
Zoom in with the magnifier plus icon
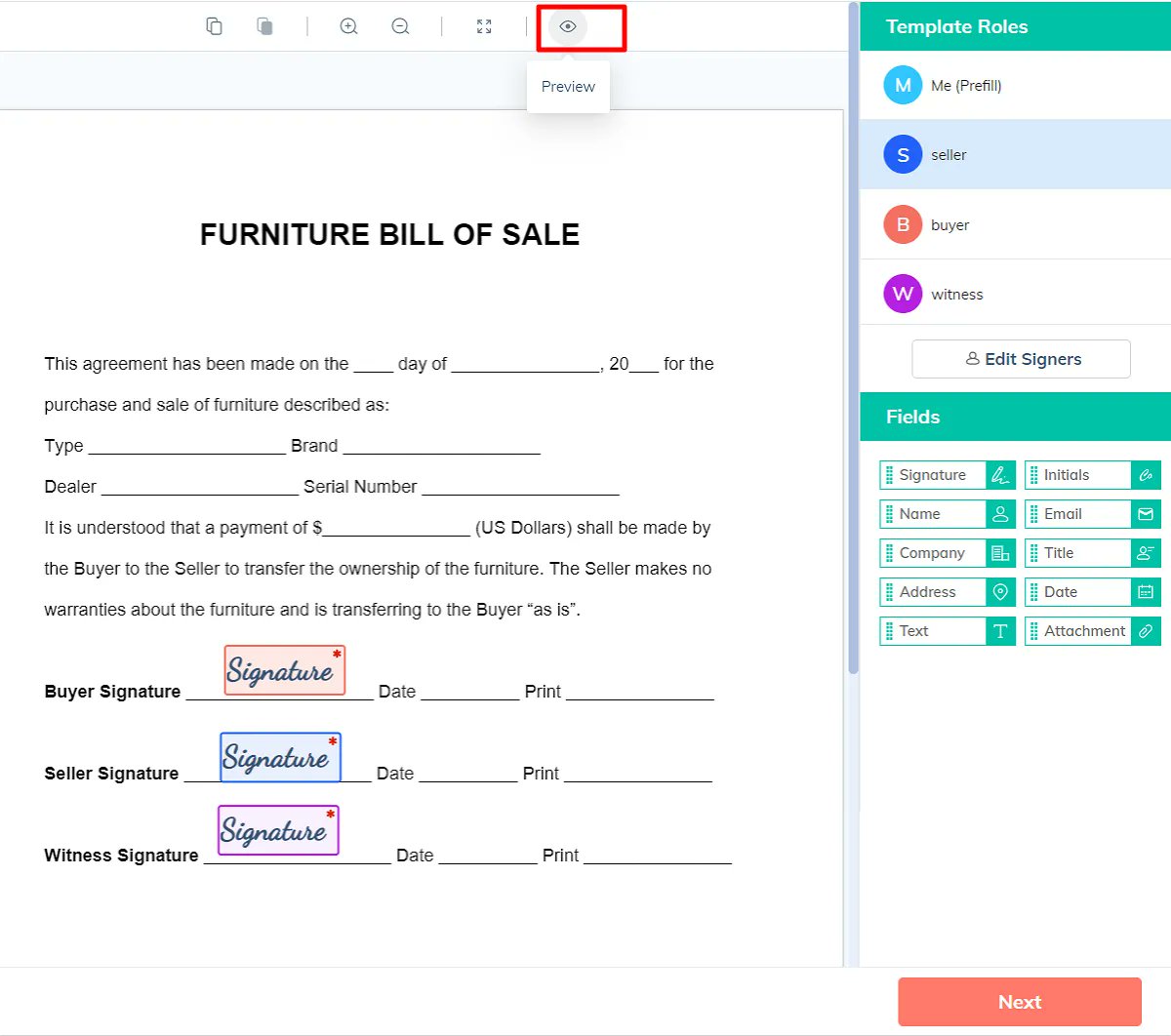[x=348, y=26]
